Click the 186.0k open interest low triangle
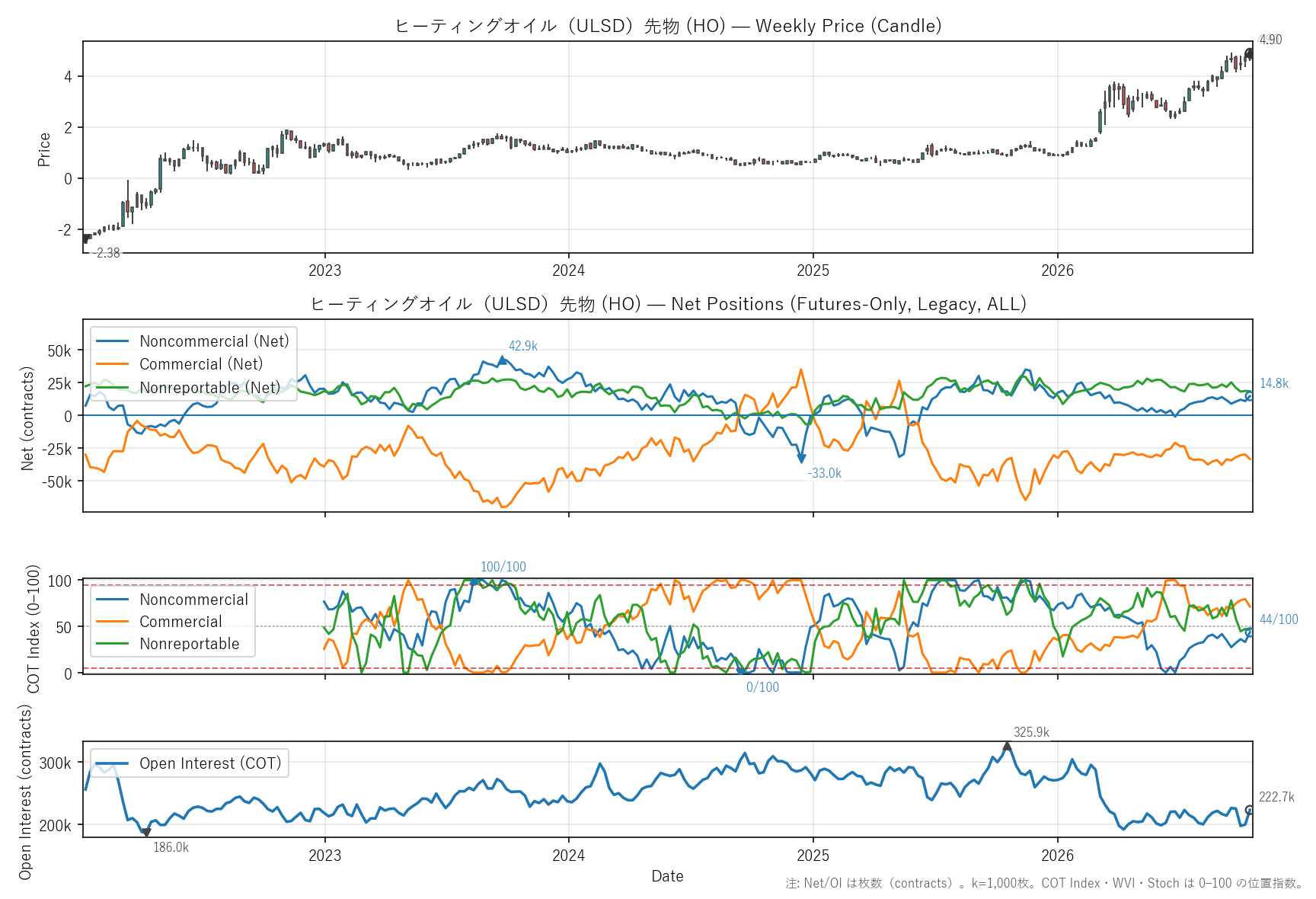1316x899 pixels. (x=146, y=832)
